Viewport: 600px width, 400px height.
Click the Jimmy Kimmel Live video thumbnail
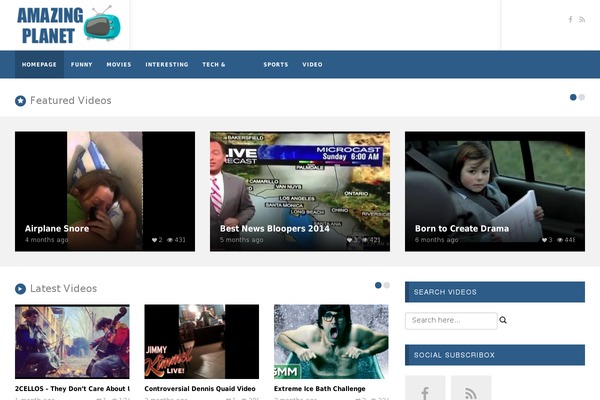tap(202, 341)
